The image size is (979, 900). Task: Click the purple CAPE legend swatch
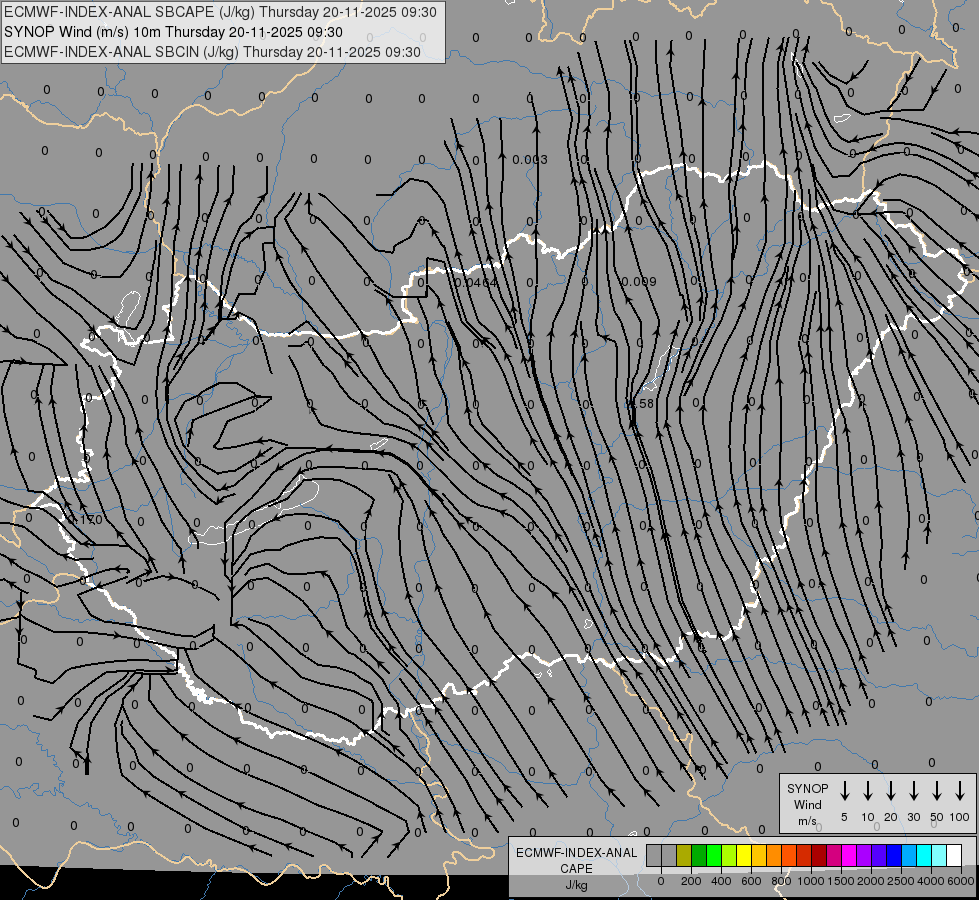[x=865, y=855]
